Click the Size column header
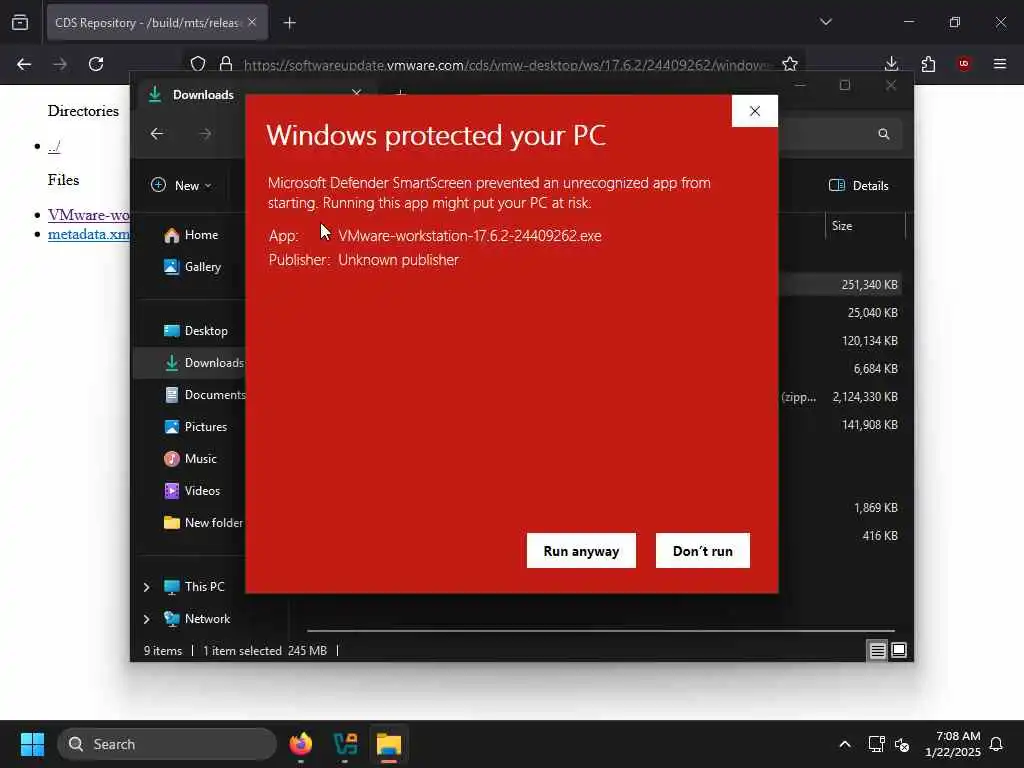 click(x=865, y=226)
